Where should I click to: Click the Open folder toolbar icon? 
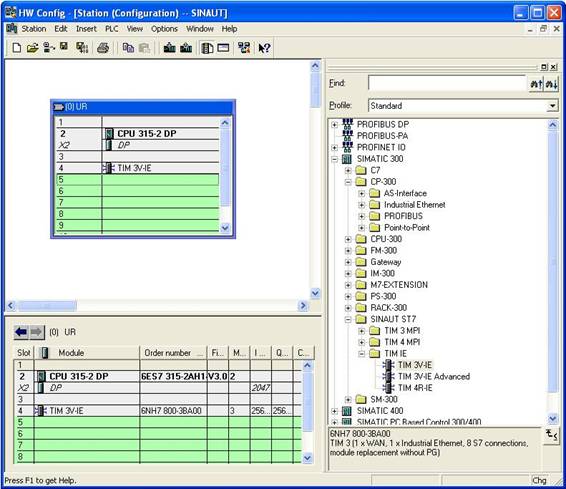tap(32, 48)
